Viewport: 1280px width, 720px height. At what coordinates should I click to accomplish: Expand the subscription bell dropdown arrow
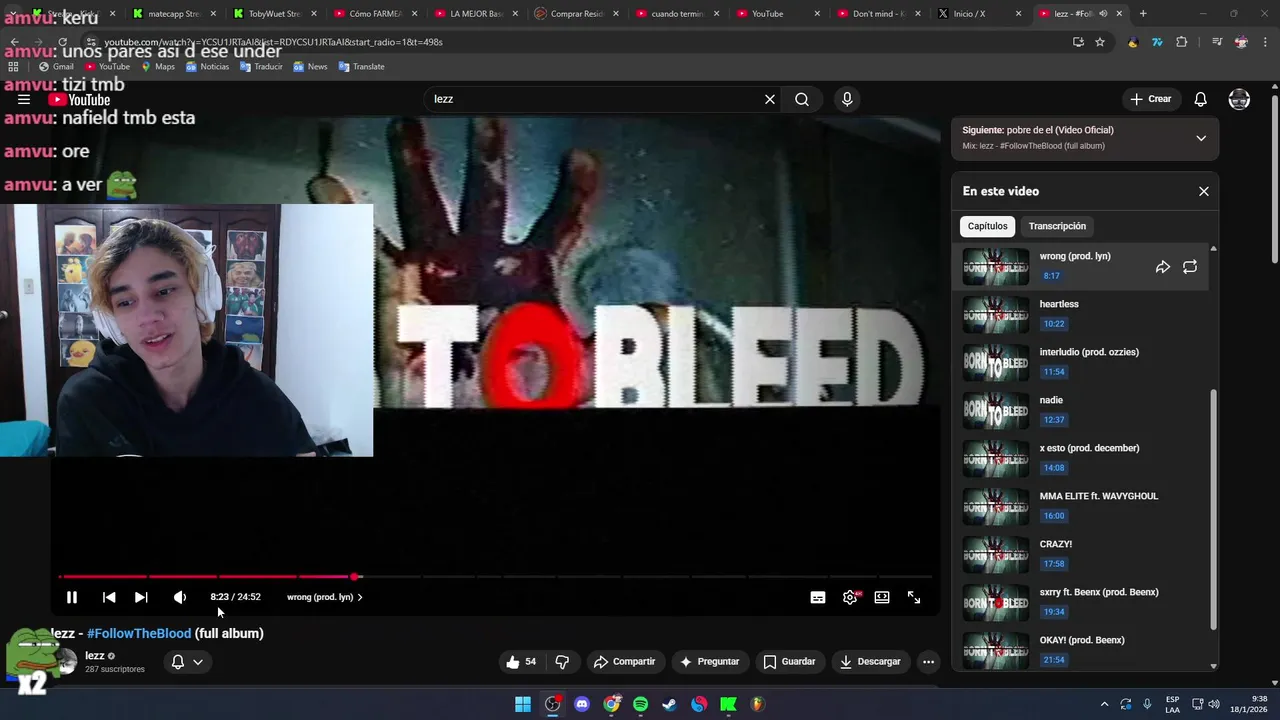[x=198, y=662]
